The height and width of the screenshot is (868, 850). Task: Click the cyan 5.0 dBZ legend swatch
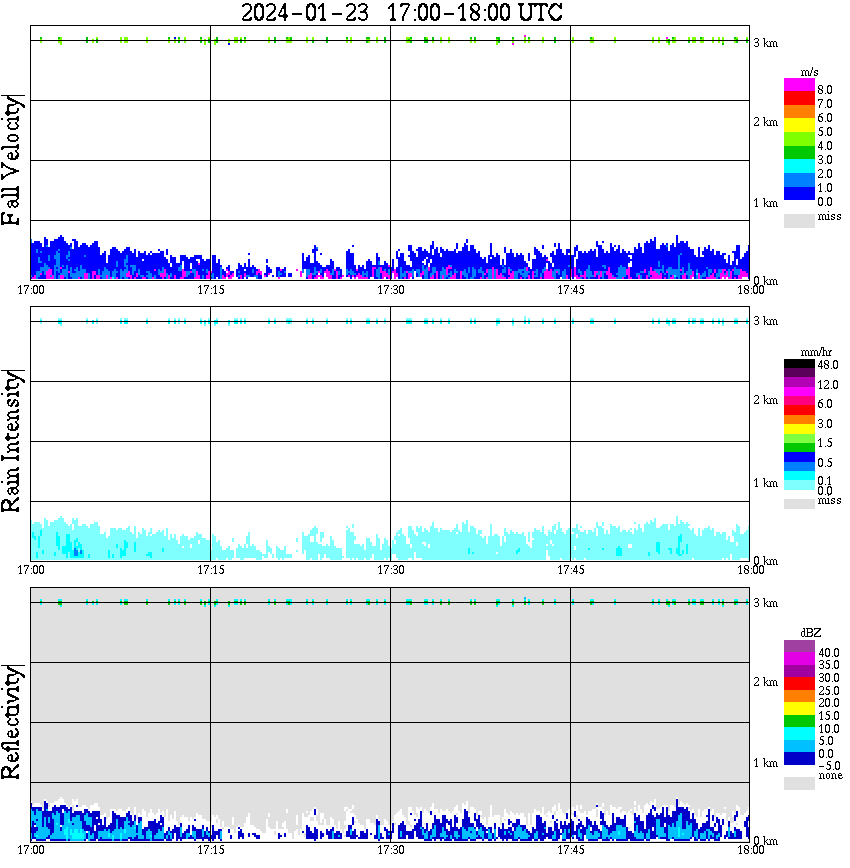coord(799,735)
